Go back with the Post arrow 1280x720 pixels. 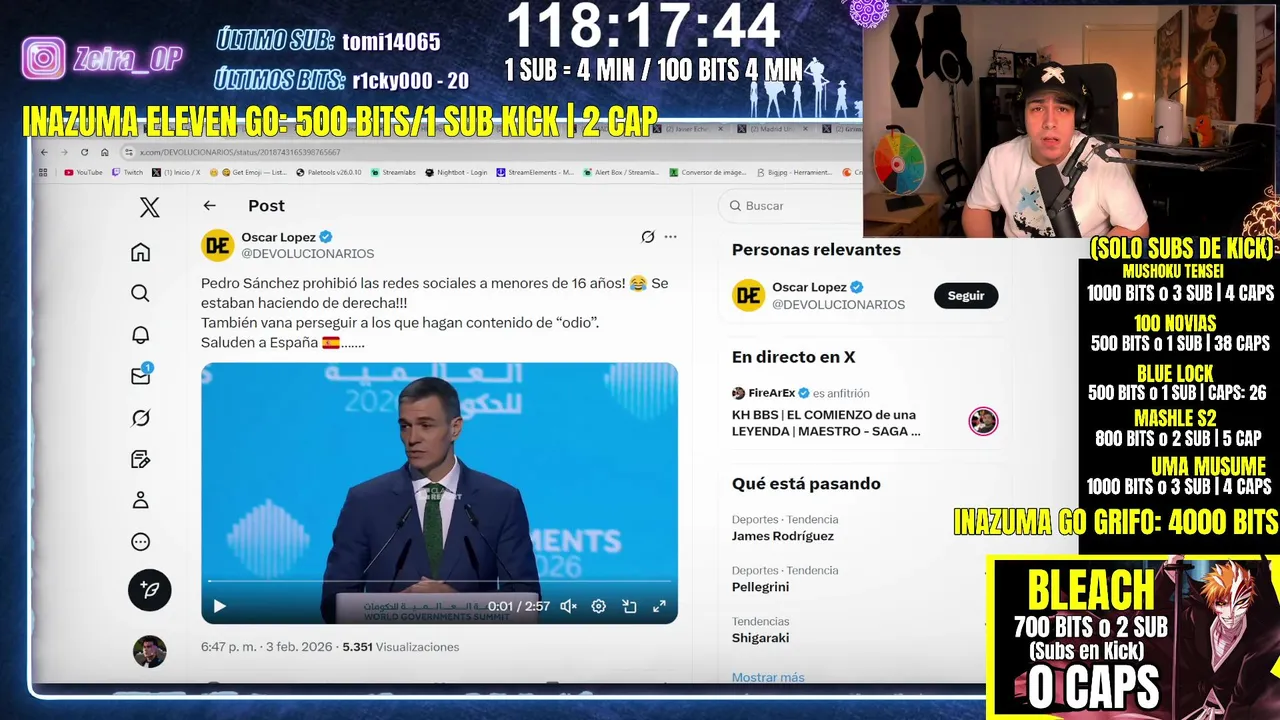[x=209, y=205]
